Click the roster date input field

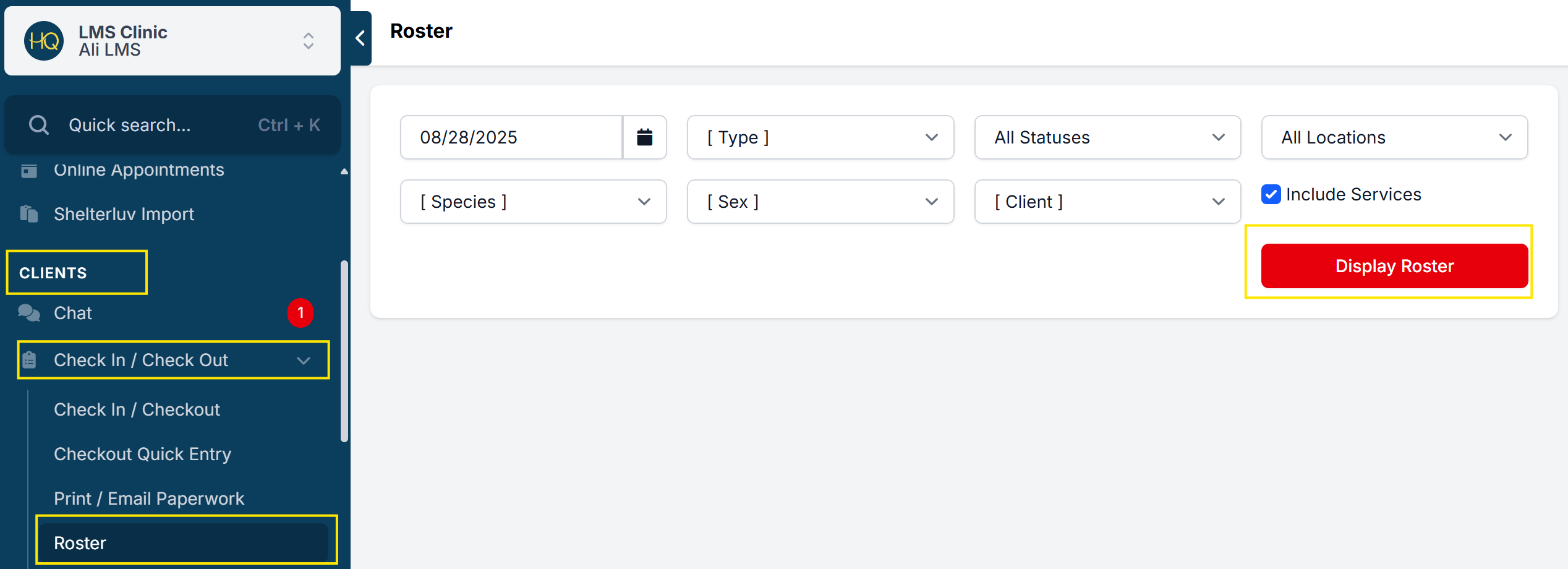click(511, 137)
